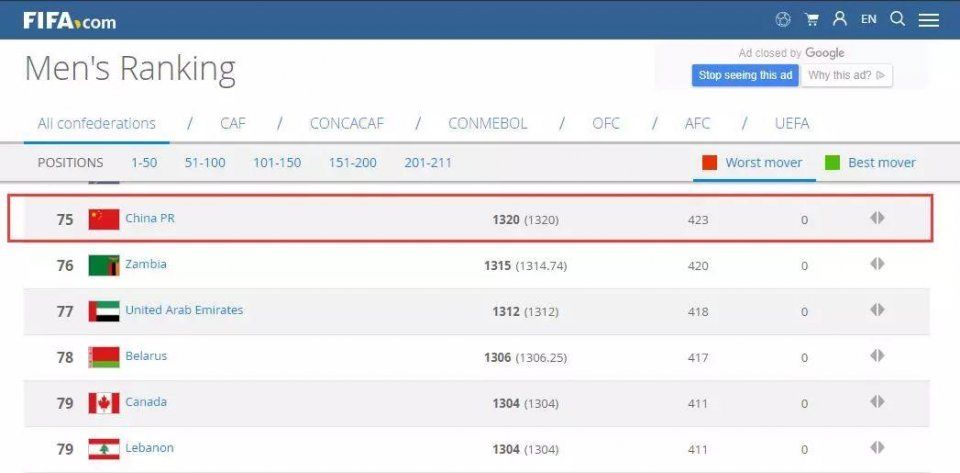Select the Worst mover filter
The image size is (960, 473).
click(763, 163)
